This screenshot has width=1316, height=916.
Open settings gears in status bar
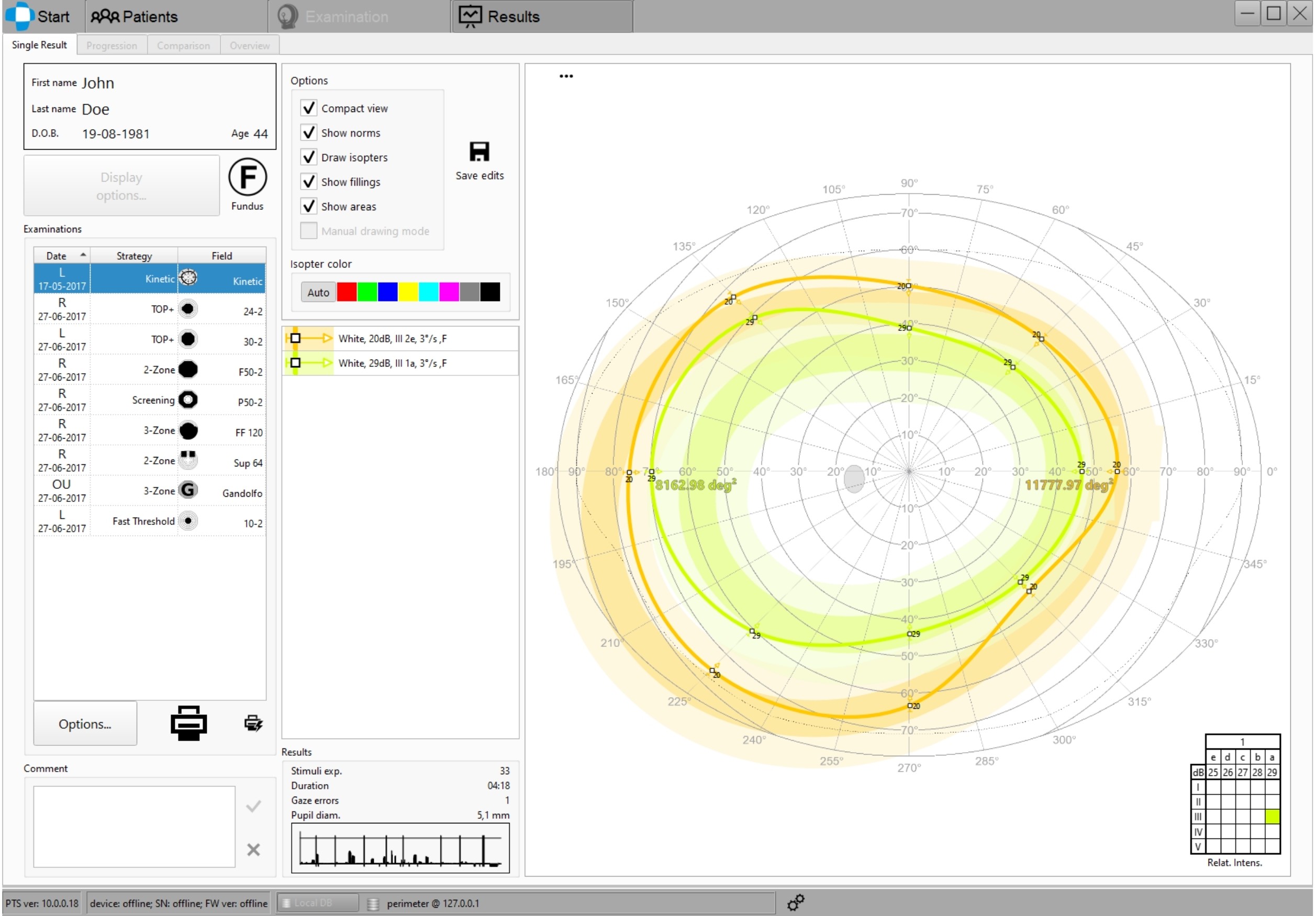point(796,903)
